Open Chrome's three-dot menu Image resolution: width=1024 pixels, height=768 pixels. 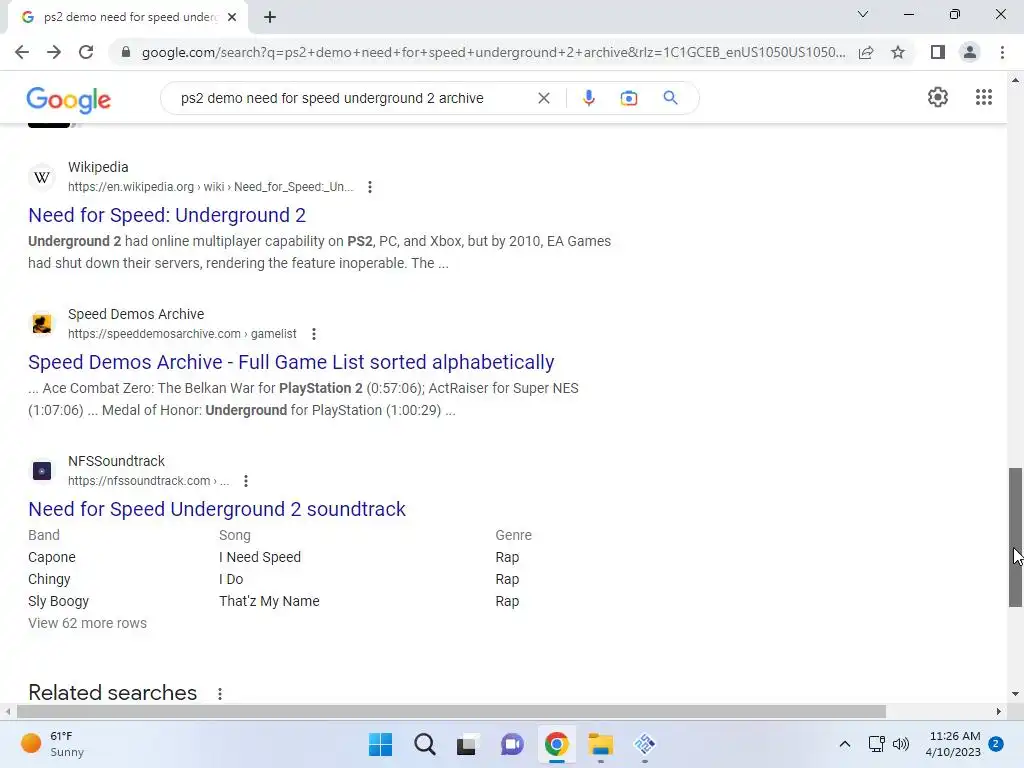[1002, 52]
